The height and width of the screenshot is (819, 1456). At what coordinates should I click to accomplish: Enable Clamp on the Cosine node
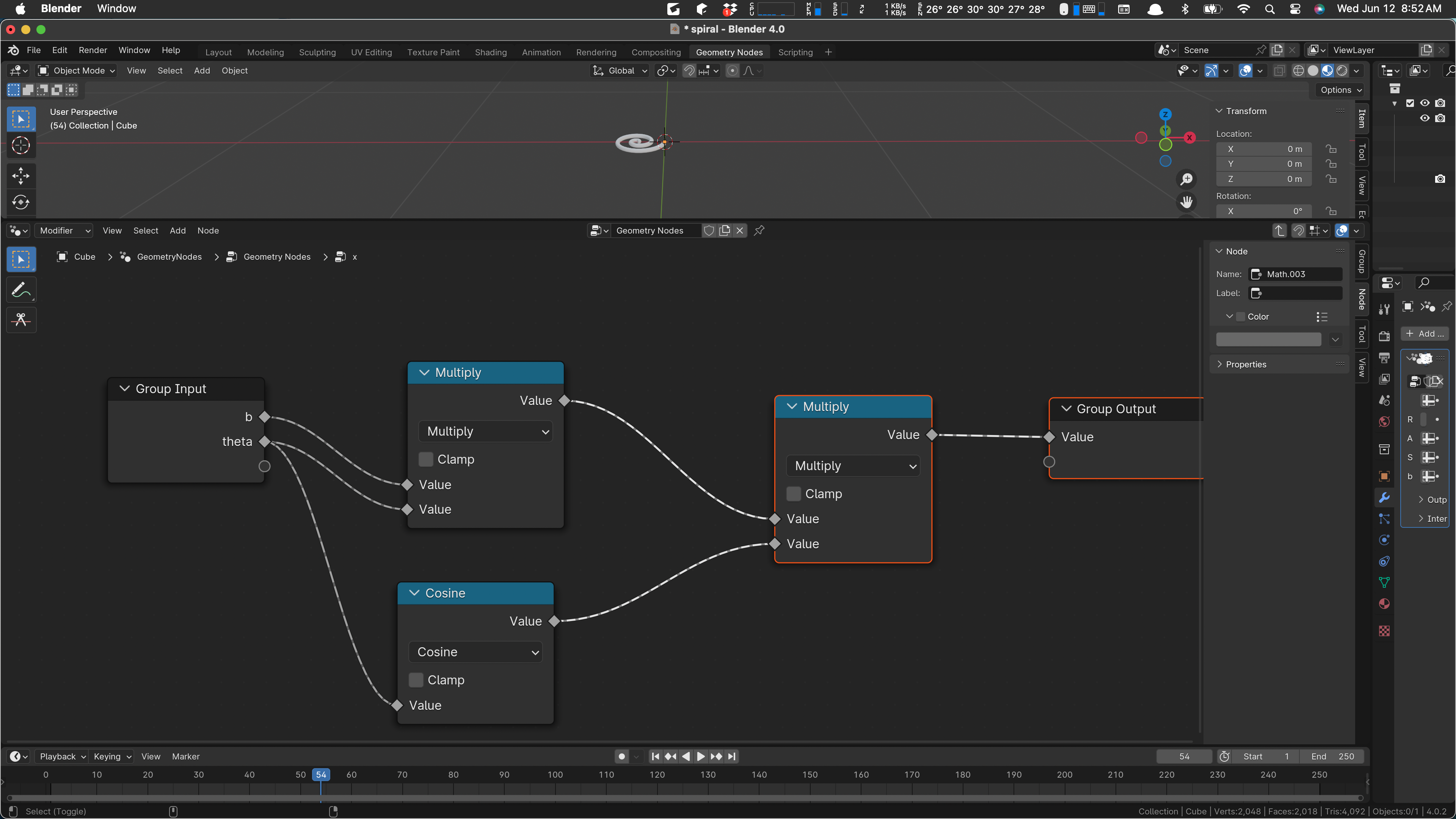(416, 680)
